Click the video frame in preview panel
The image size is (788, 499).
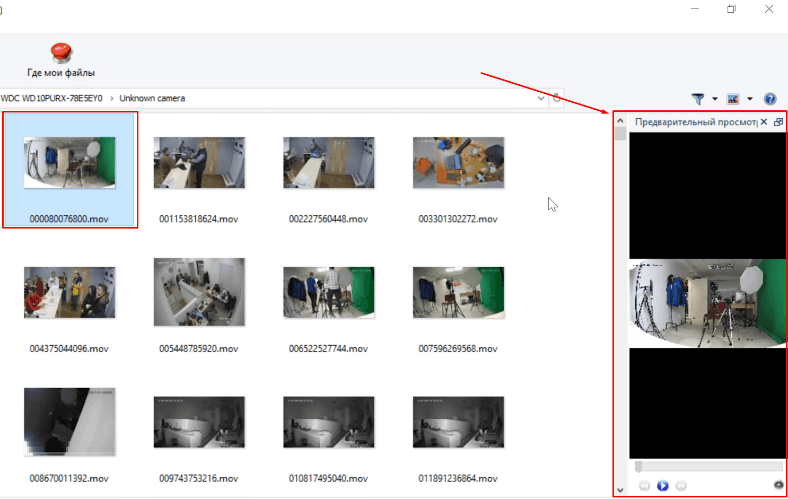pyautogui.click(x=707, y=303)
